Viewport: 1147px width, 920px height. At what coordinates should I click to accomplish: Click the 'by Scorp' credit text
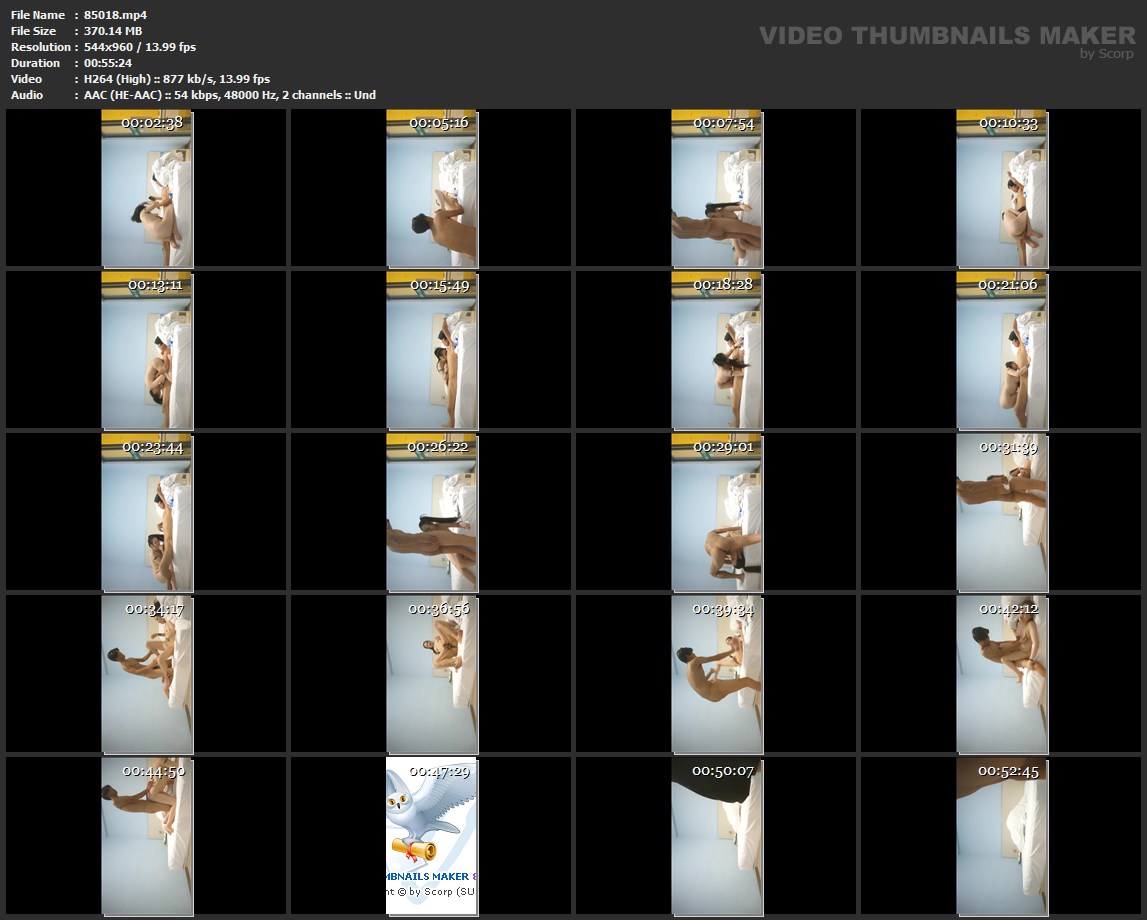coord(1106,54)
